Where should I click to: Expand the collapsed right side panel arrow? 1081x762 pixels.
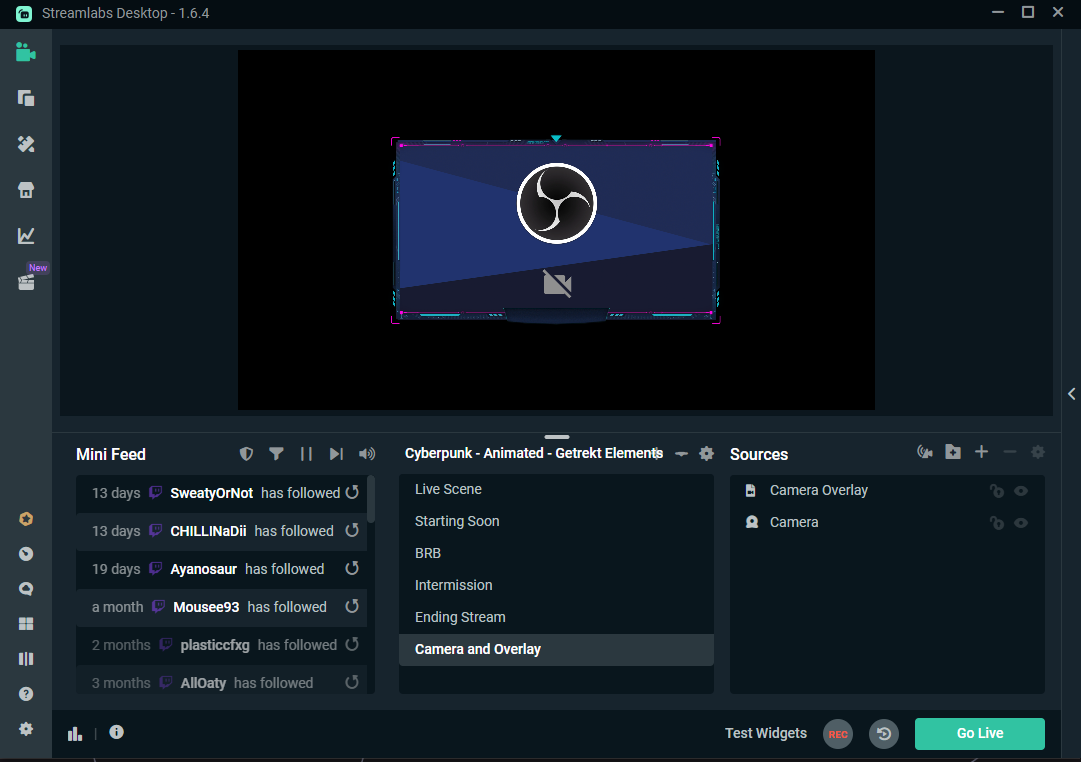pyautogui.click(x=1071, y=393)
